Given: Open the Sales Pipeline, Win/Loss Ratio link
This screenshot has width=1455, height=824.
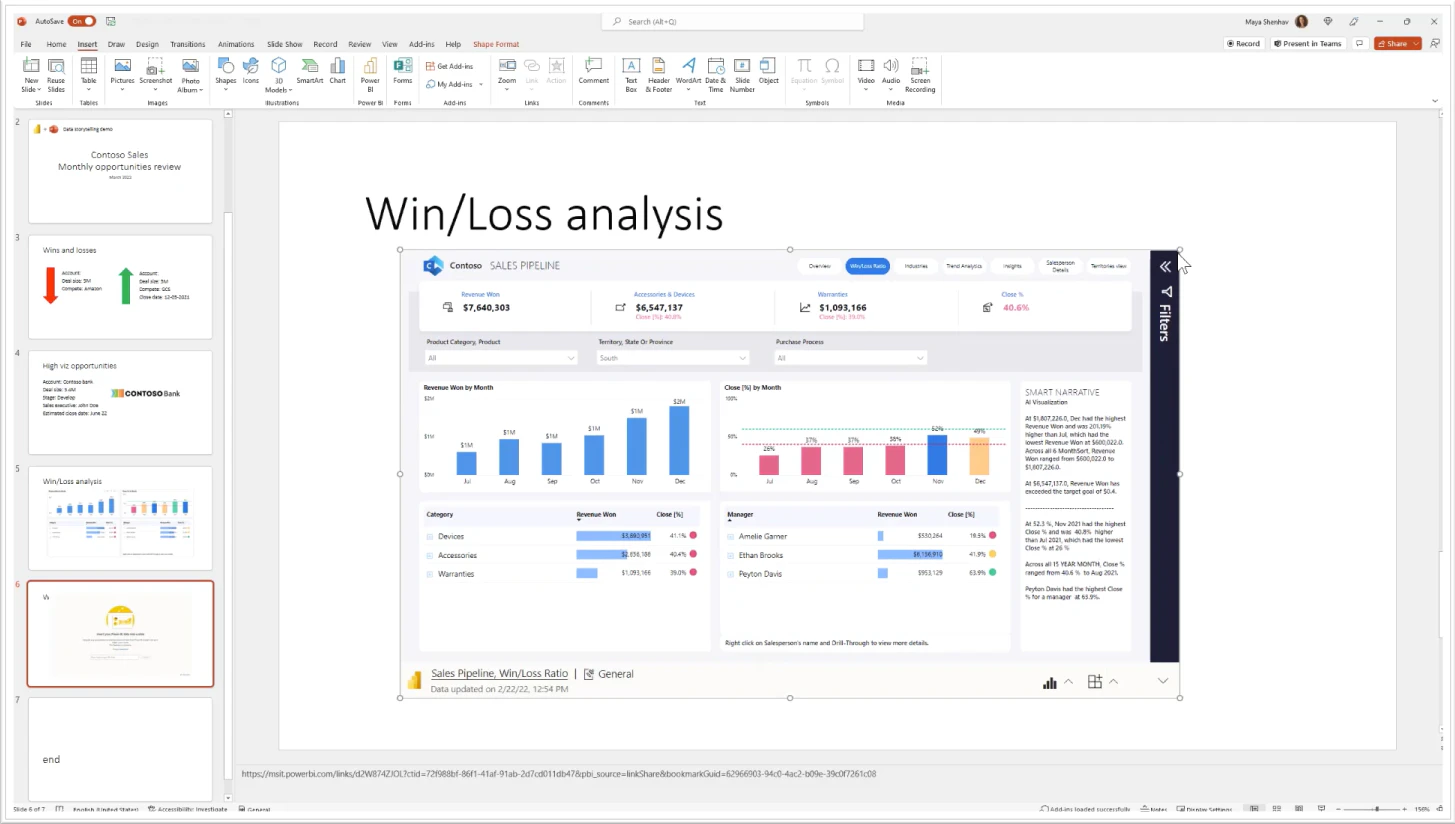Looking at the screenshot, I should point(500,674).
